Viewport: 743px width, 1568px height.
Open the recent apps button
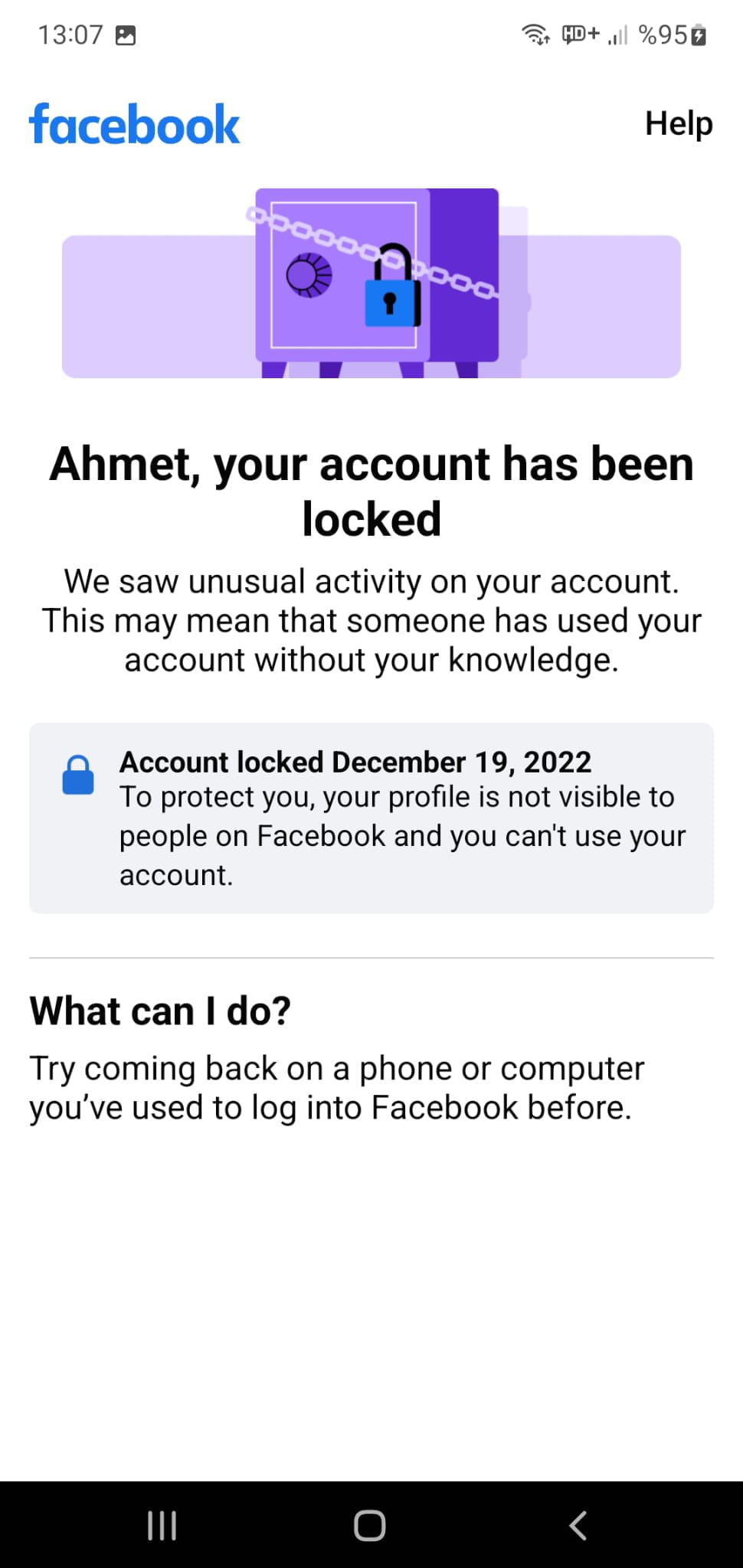click(x=162, y=1525)
